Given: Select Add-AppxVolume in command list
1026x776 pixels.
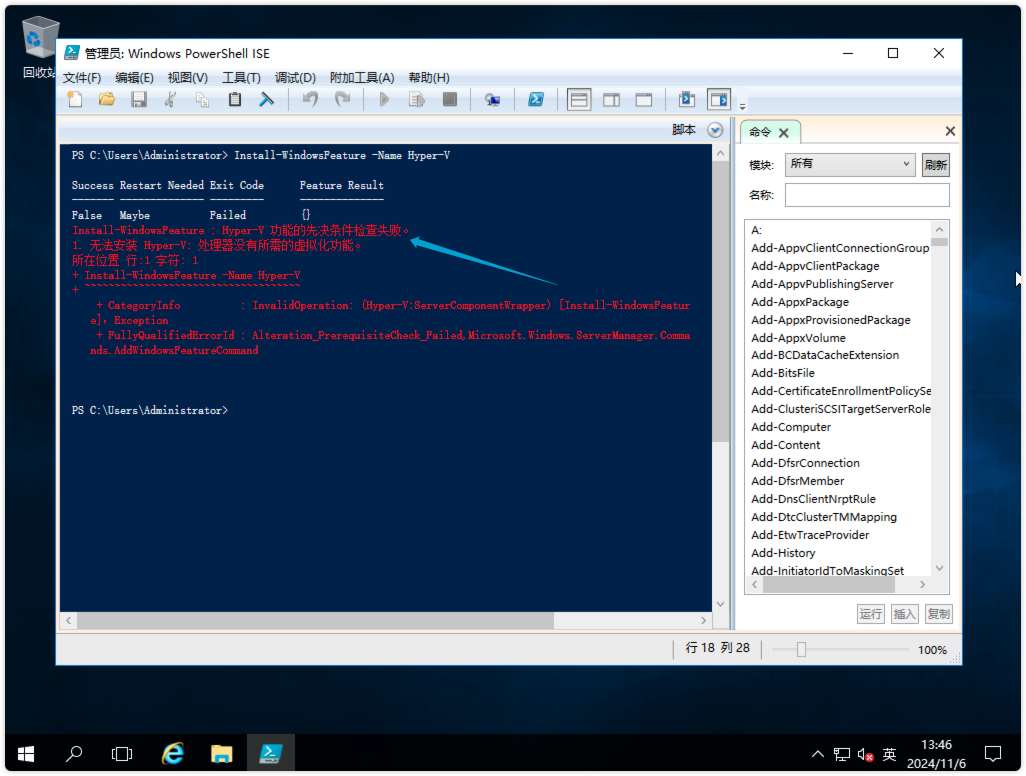Looking at the screenshot, I should [798, 338].
